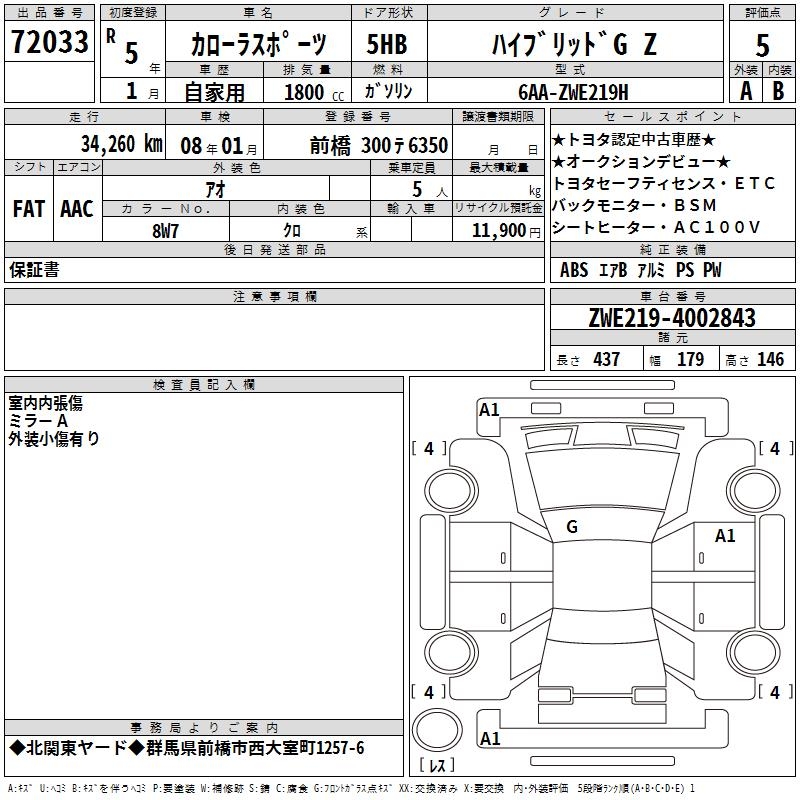The height and width of the screenshot is (800, 800).
Task: Click the evaluation score 5
Action: click(x=762, y=45)
